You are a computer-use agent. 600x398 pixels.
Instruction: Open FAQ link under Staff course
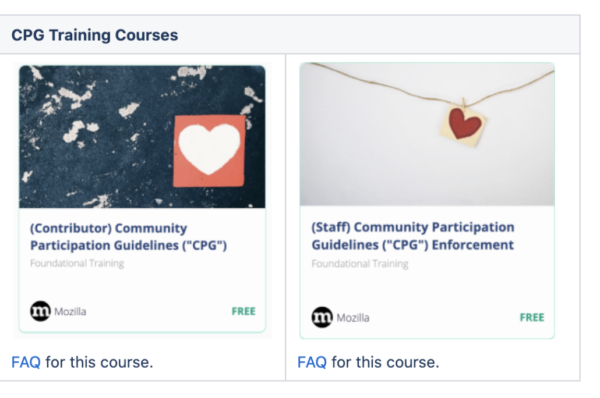pyautogui.click(x=312, y=362)
